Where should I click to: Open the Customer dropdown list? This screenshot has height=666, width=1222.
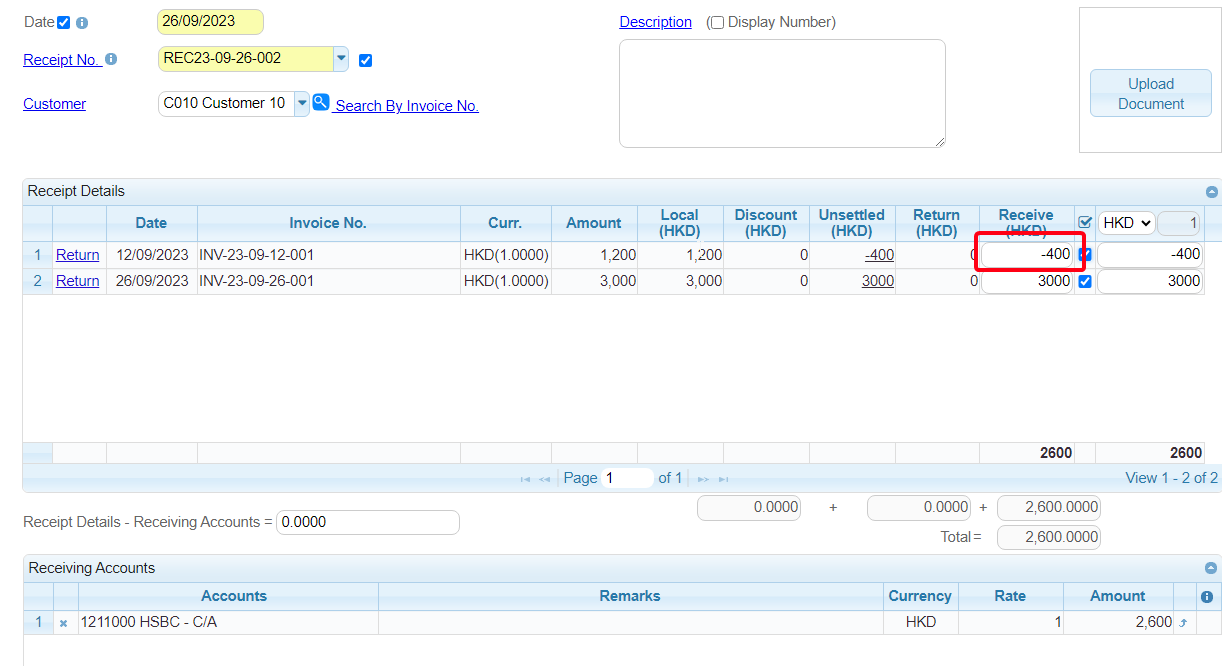[x=301, y=103]
